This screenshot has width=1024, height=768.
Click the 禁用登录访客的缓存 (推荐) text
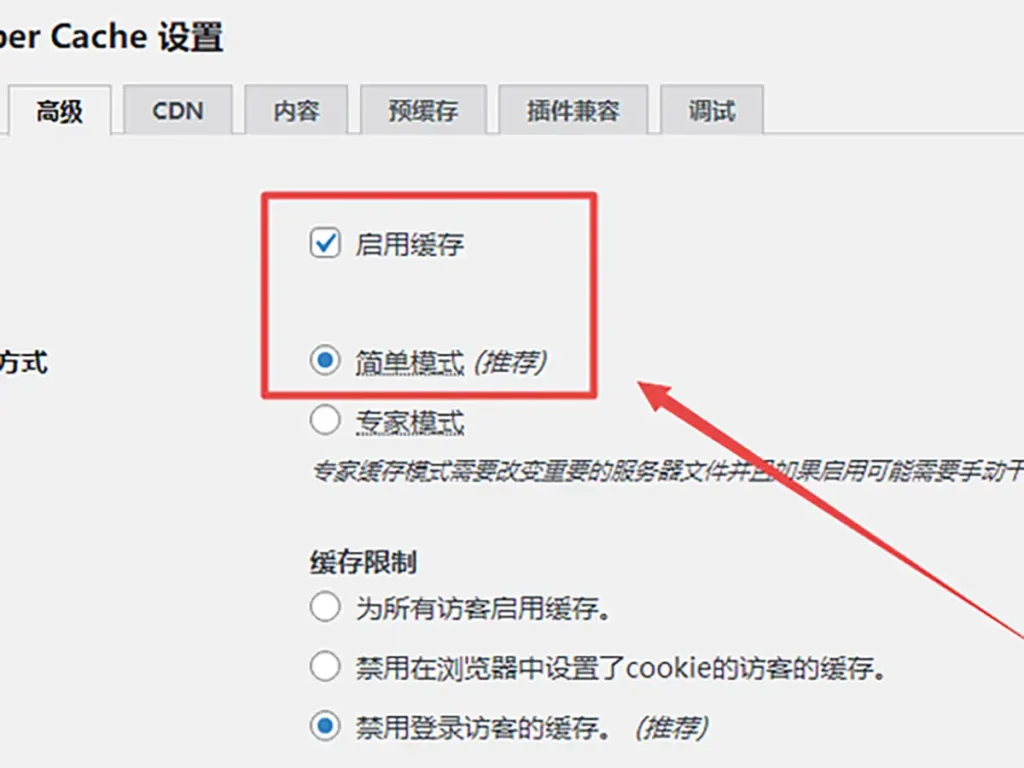point(532,728)
